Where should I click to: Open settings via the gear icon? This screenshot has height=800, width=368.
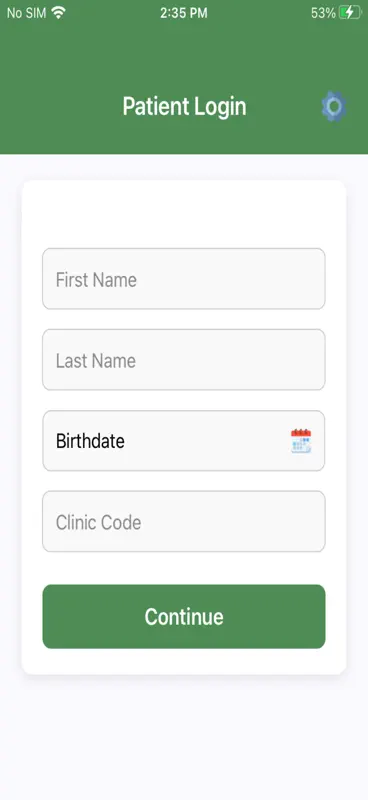(334, 106)
